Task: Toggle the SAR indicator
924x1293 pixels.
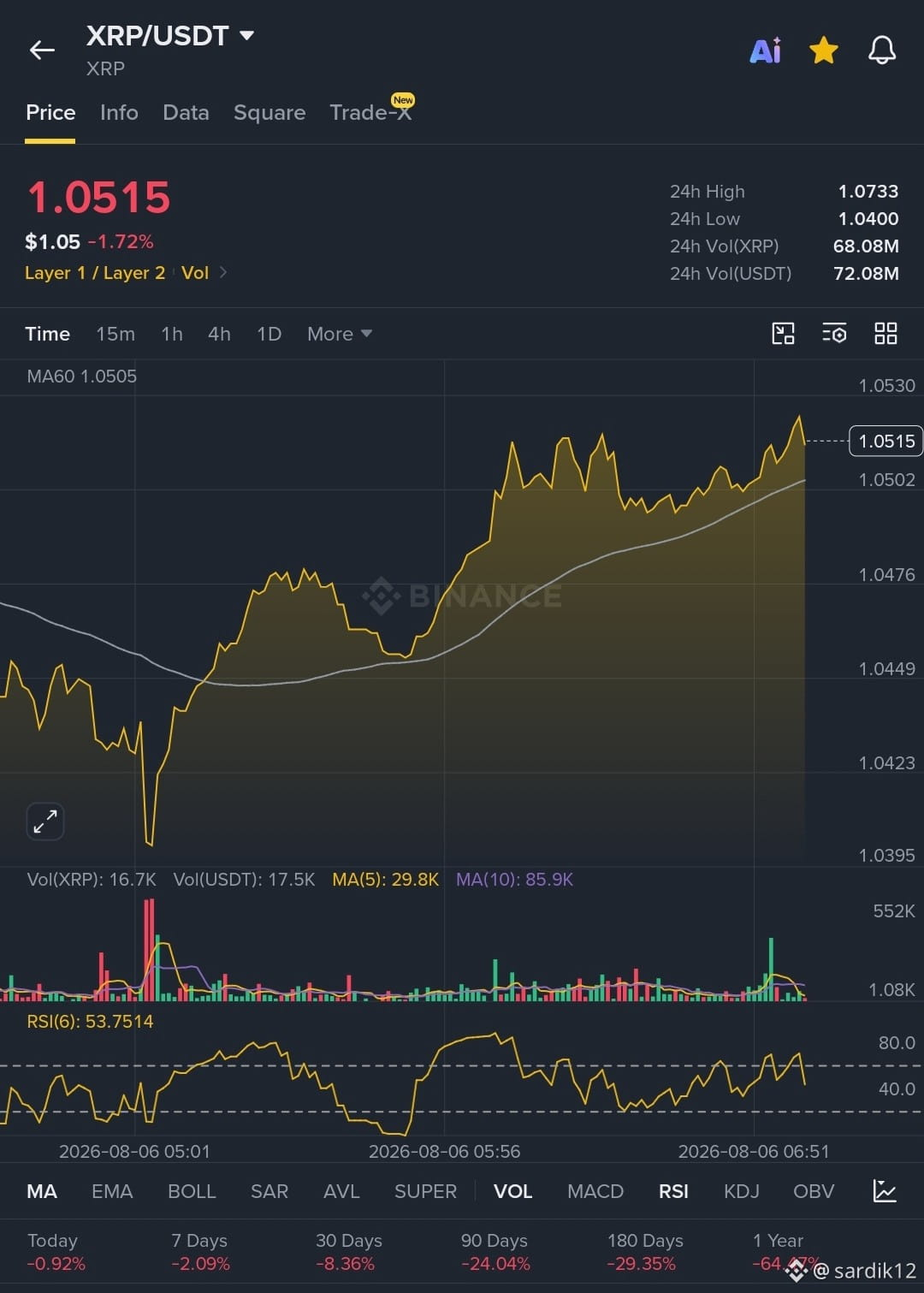Action: click(x=269, y=1191)
